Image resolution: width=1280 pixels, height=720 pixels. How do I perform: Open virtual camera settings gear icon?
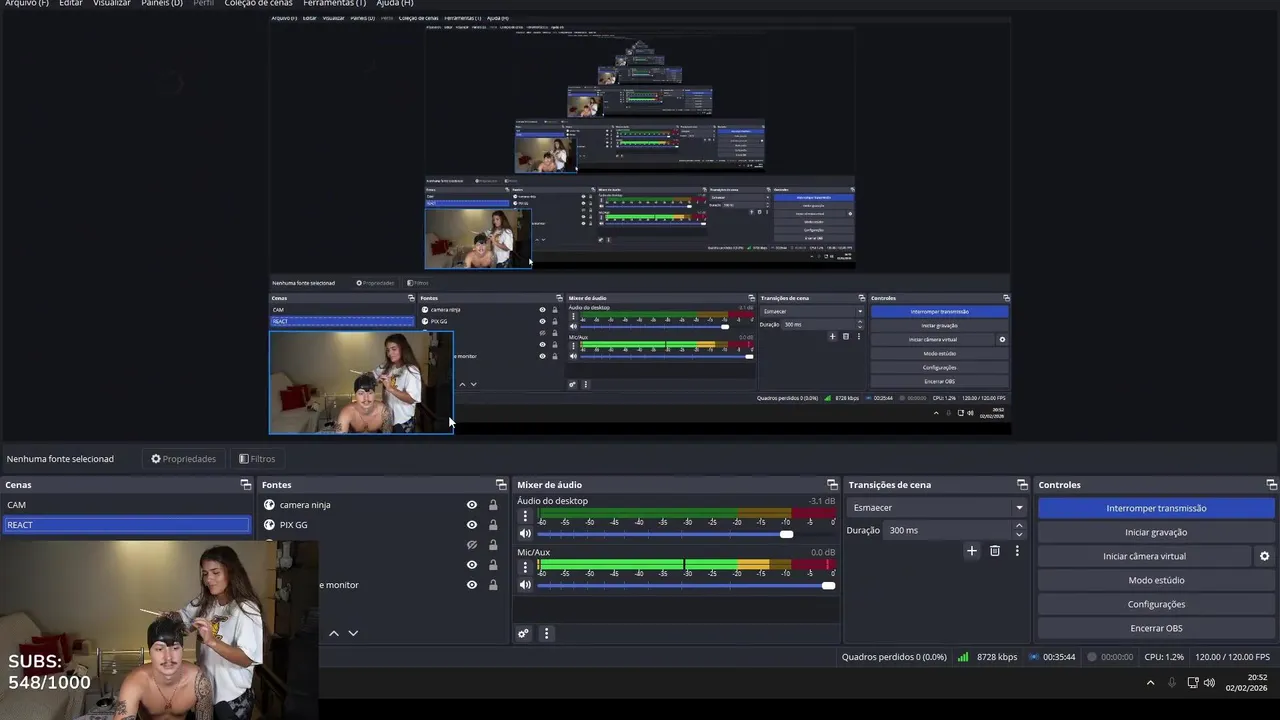(1264, 556)
